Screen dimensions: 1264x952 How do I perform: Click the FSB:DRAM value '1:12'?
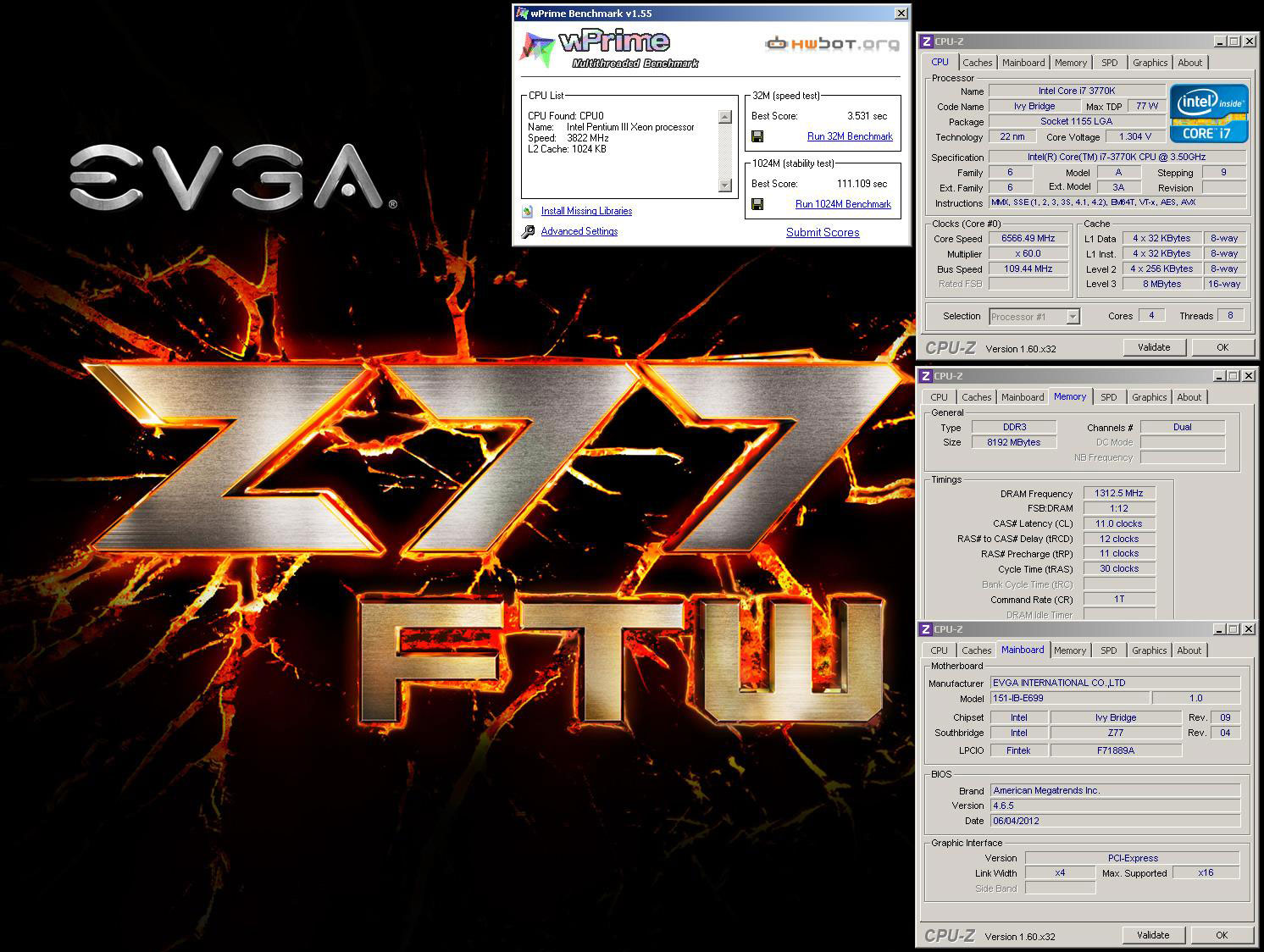pos(1119,508)
